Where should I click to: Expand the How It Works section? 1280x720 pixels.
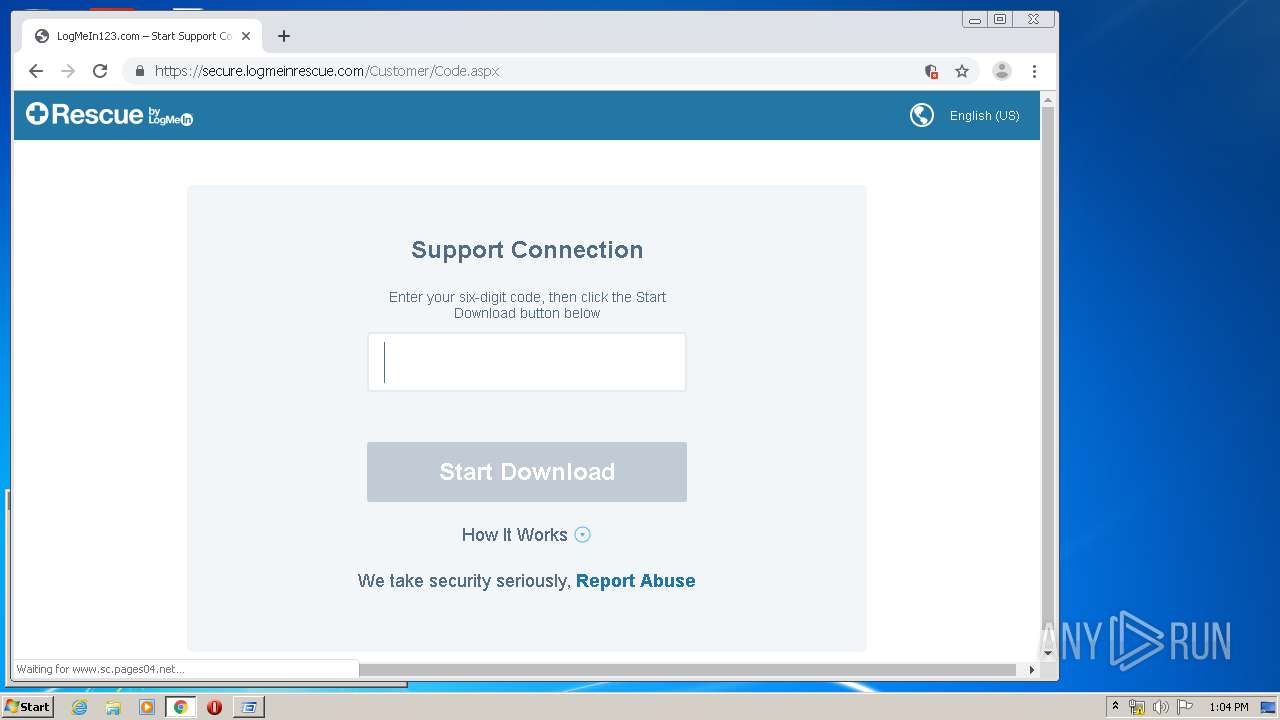[x=526, y=535]
